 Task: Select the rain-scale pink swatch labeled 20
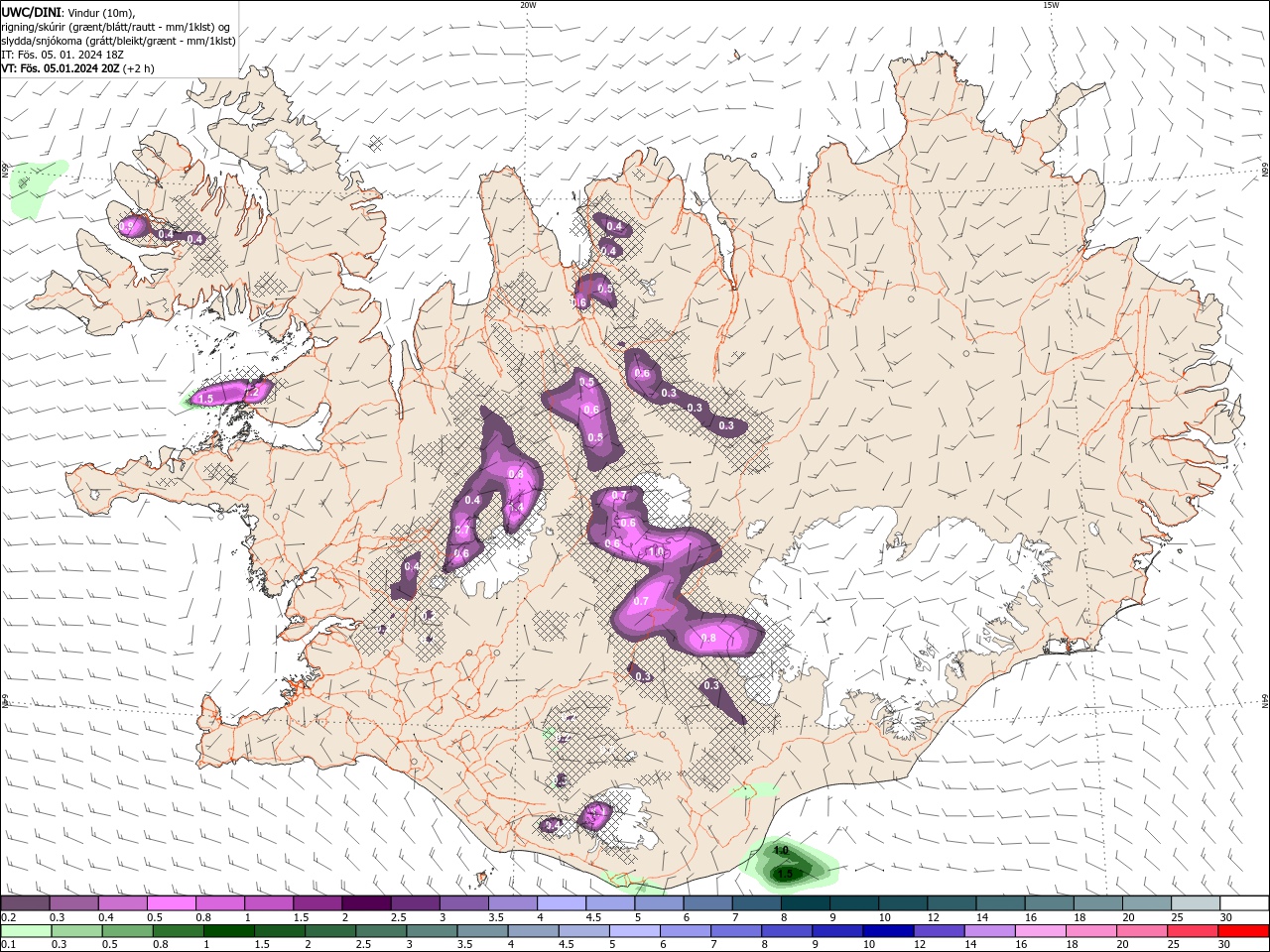(1140, 931)
